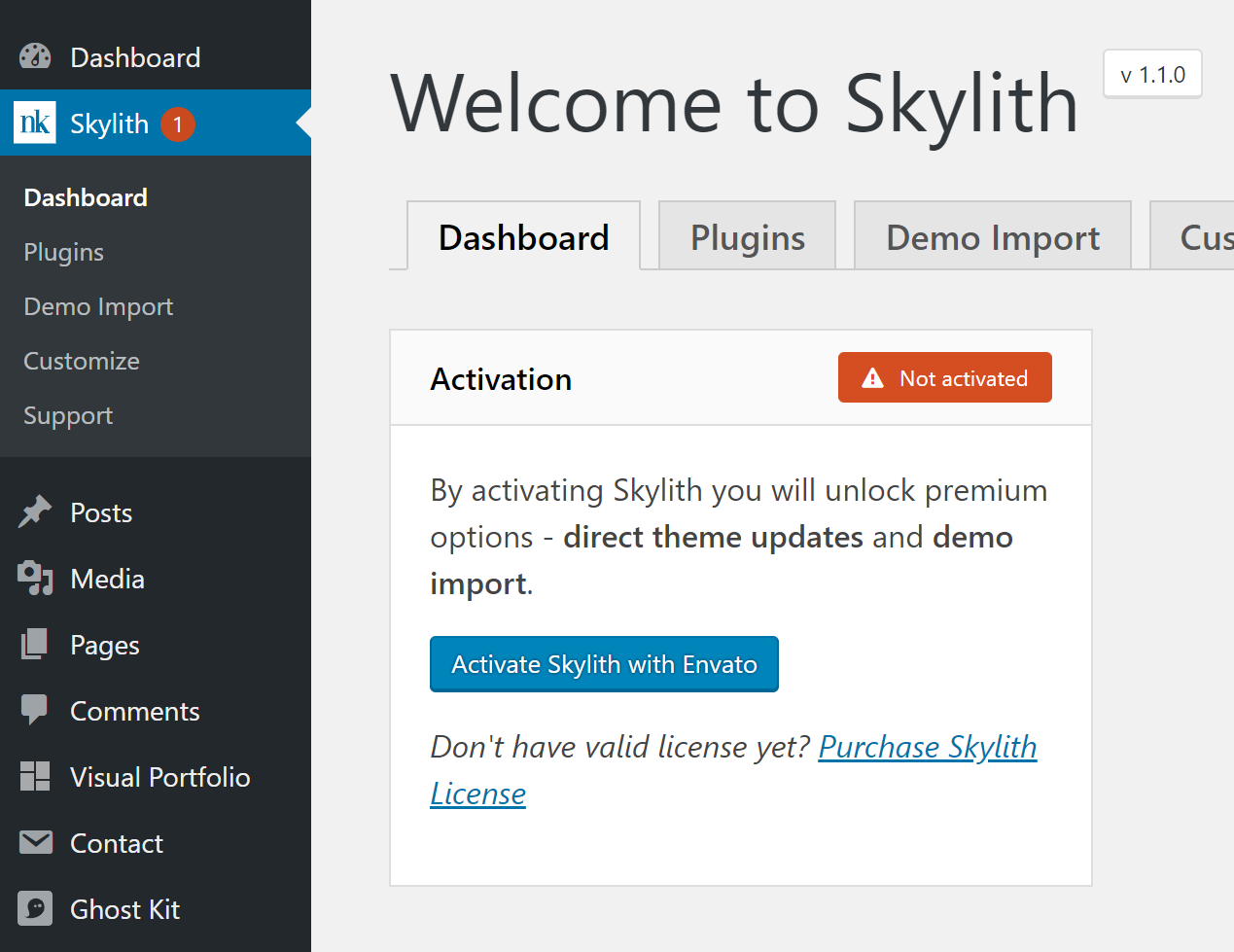Click Activate Skylith with Envato button

[604, 664]
